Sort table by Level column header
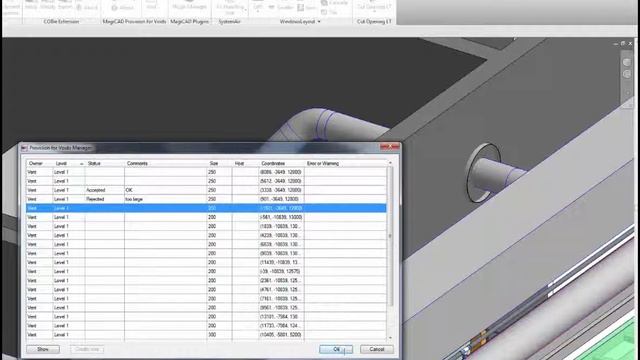This screenshot has height=360, width=640. 68,163
